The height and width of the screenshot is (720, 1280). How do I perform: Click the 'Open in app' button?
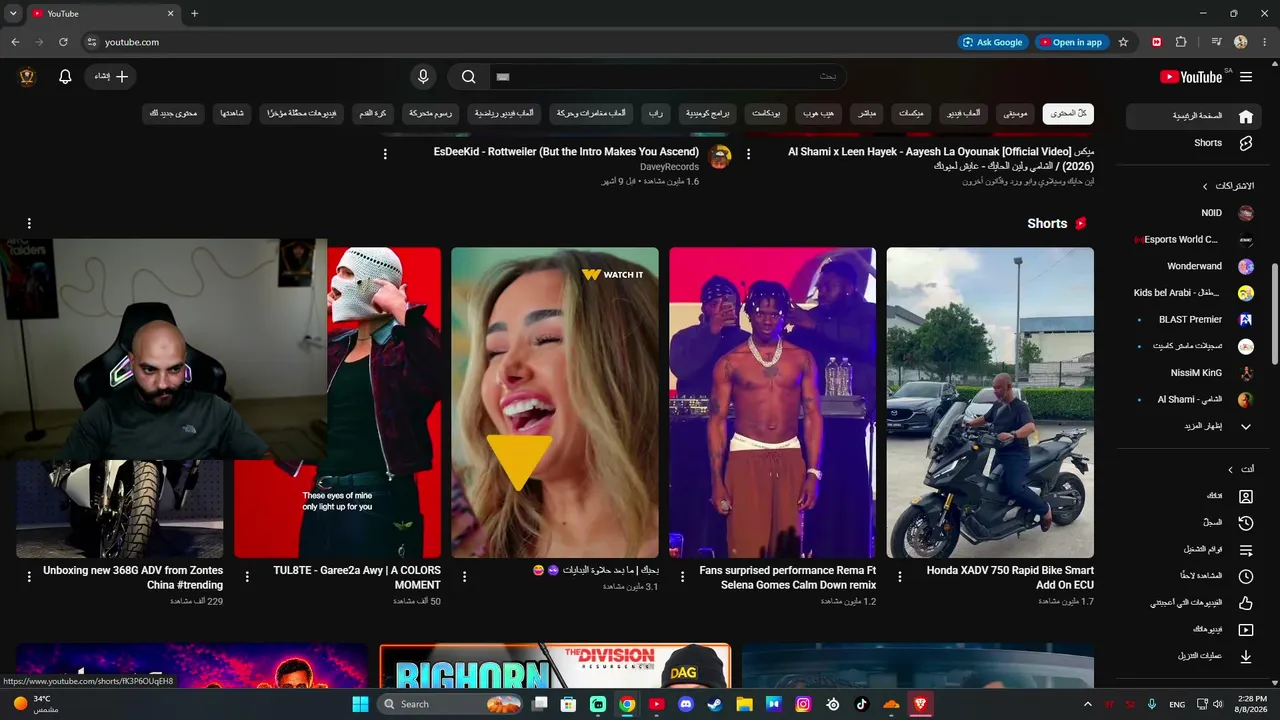point(1071,42)
